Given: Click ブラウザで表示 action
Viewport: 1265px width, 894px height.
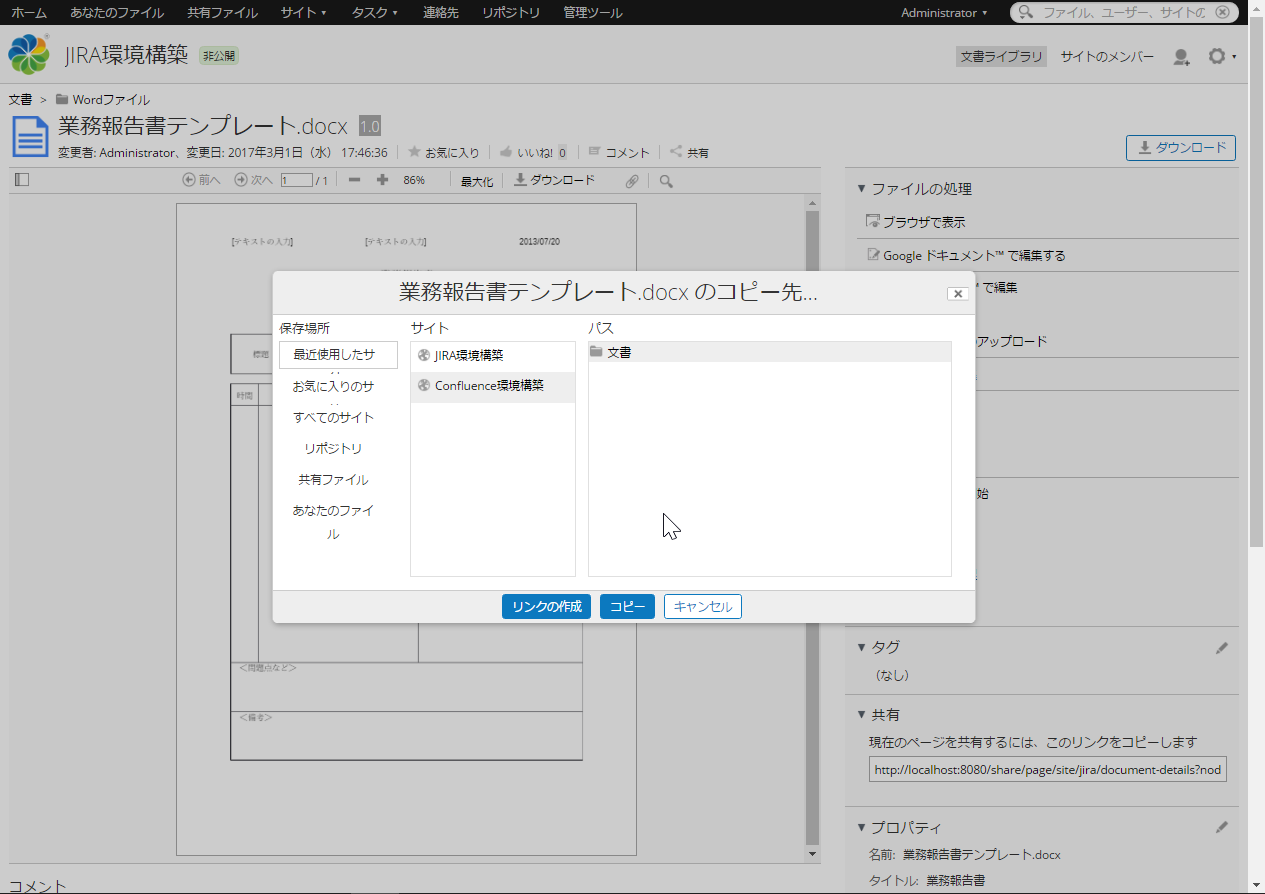Looking at the screenshot, I should pyautogui.click(x=916, y=222).
